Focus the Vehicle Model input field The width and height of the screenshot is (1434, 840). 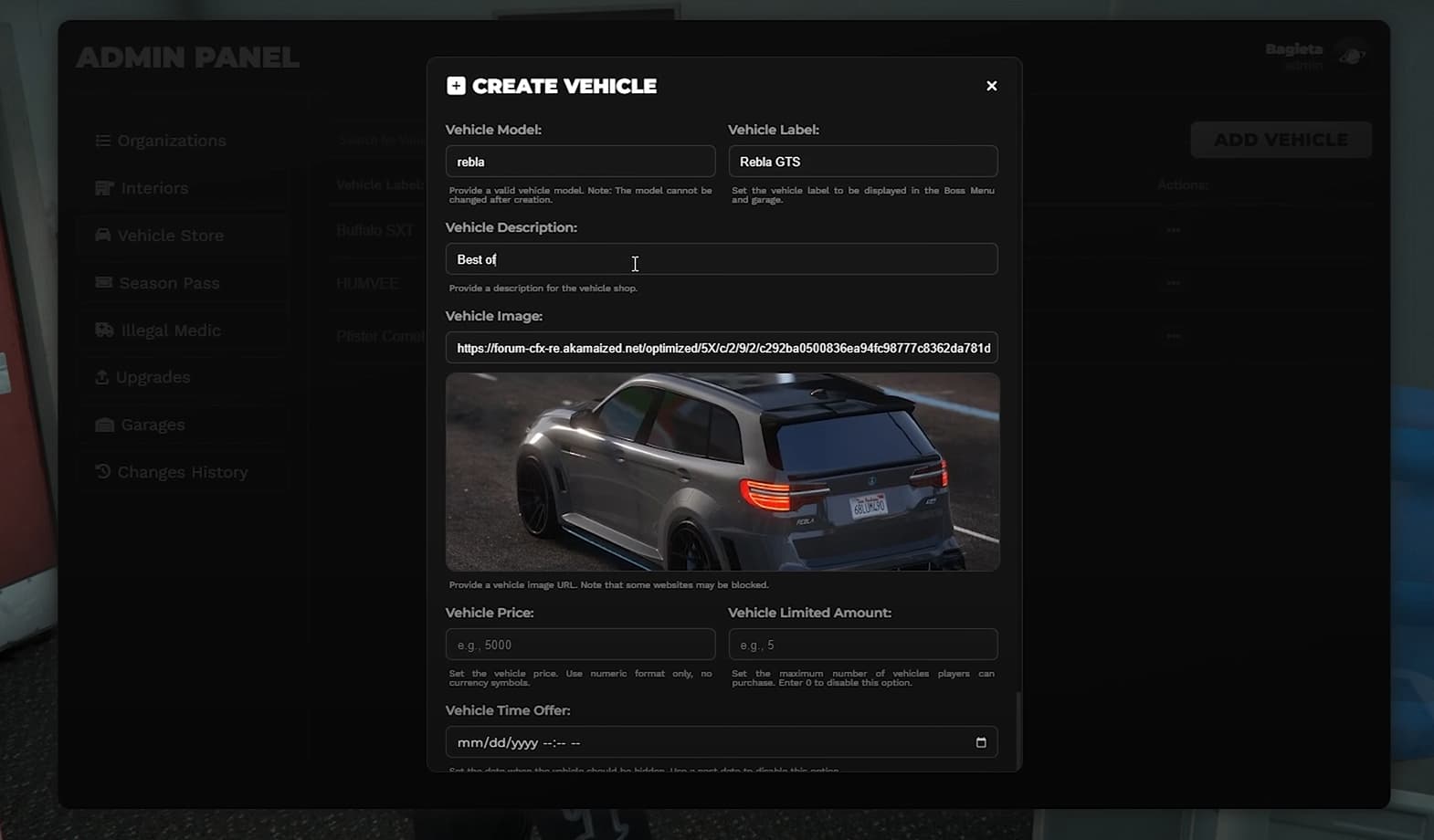(580, 162)
